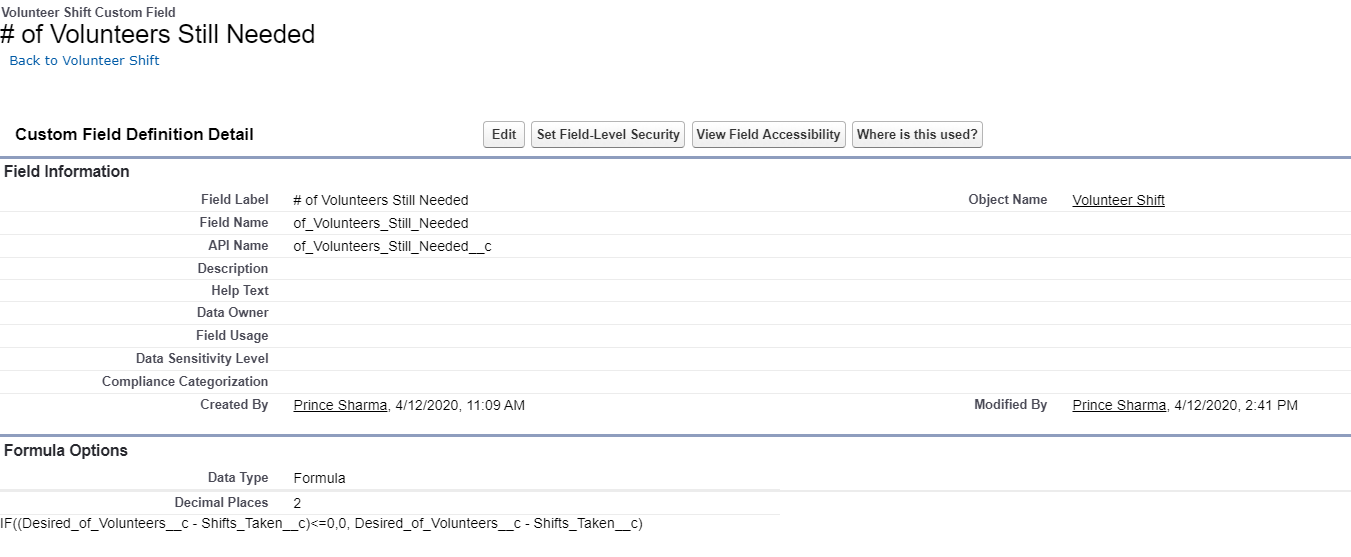
Task: Open Set Field-Level Security
Action: pos(608,135)
